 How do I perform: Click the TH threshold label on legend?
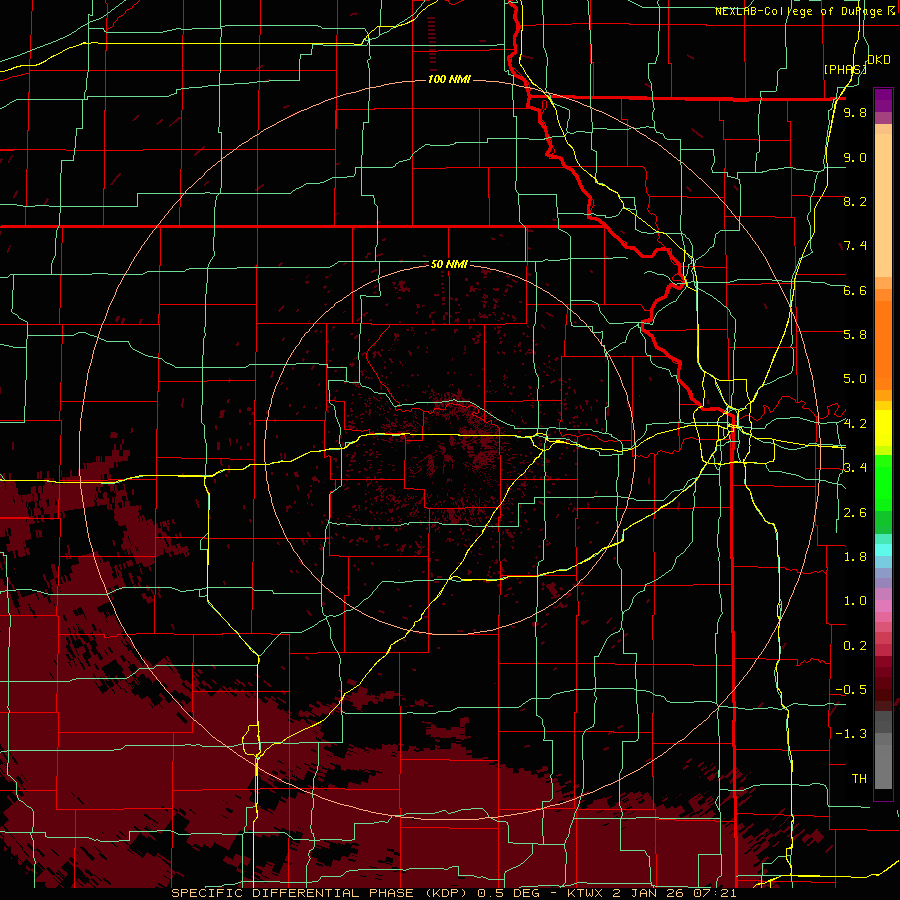point(859,779)
